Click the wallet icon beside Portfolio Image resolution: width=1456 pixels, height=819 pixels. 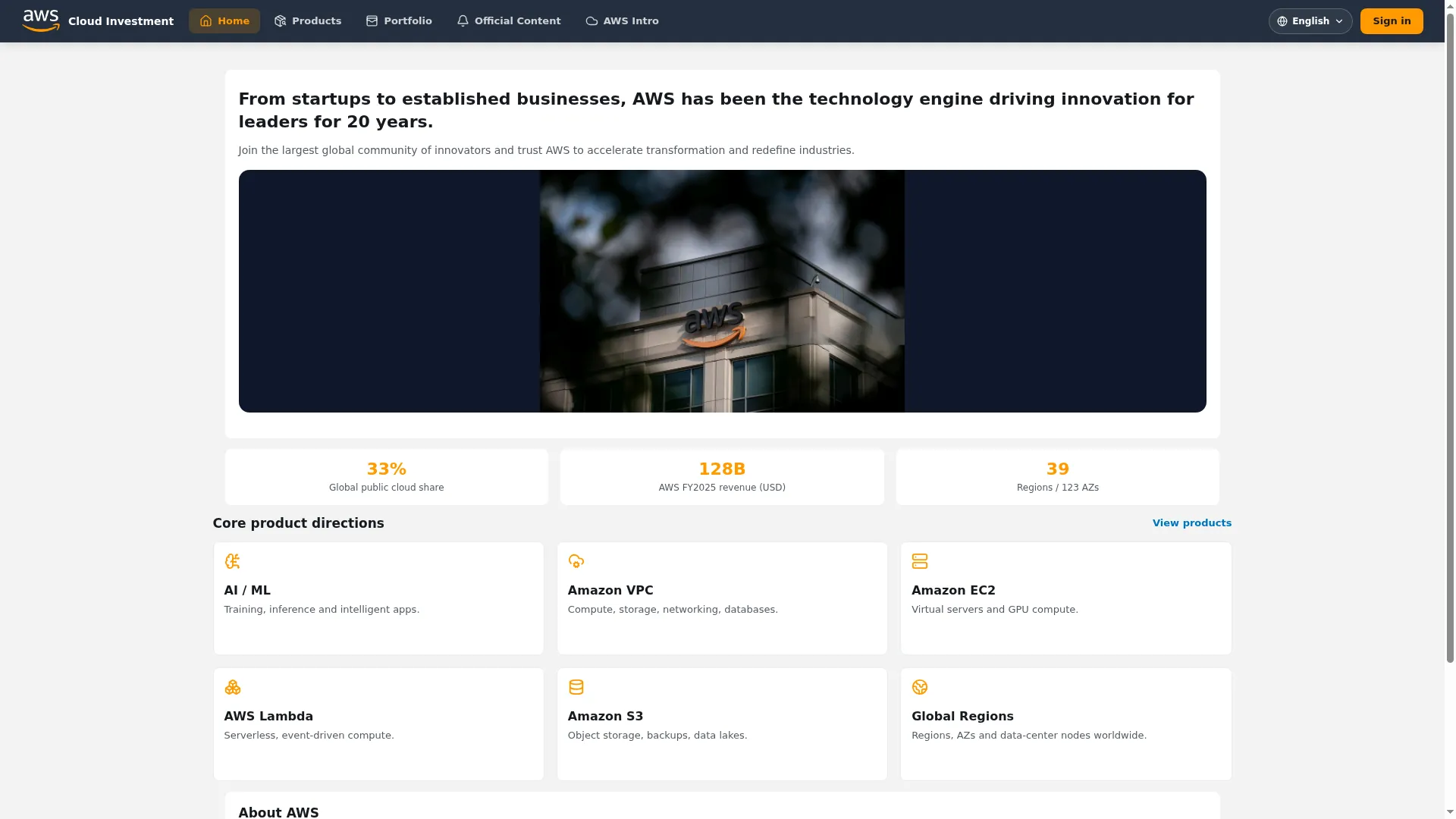tap(372, 21)
